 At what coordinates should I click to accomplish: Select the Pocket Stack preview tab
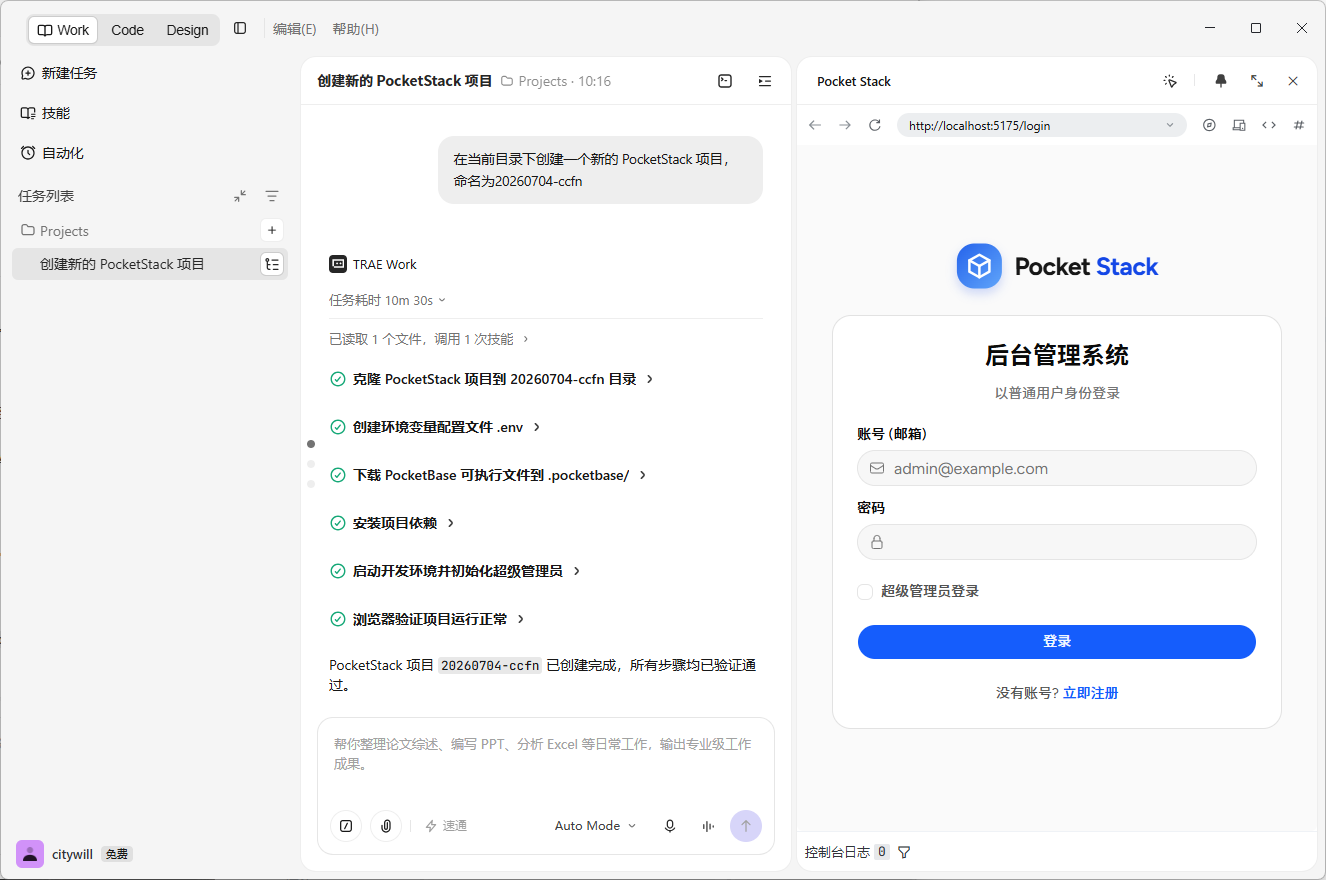[854, 81]
